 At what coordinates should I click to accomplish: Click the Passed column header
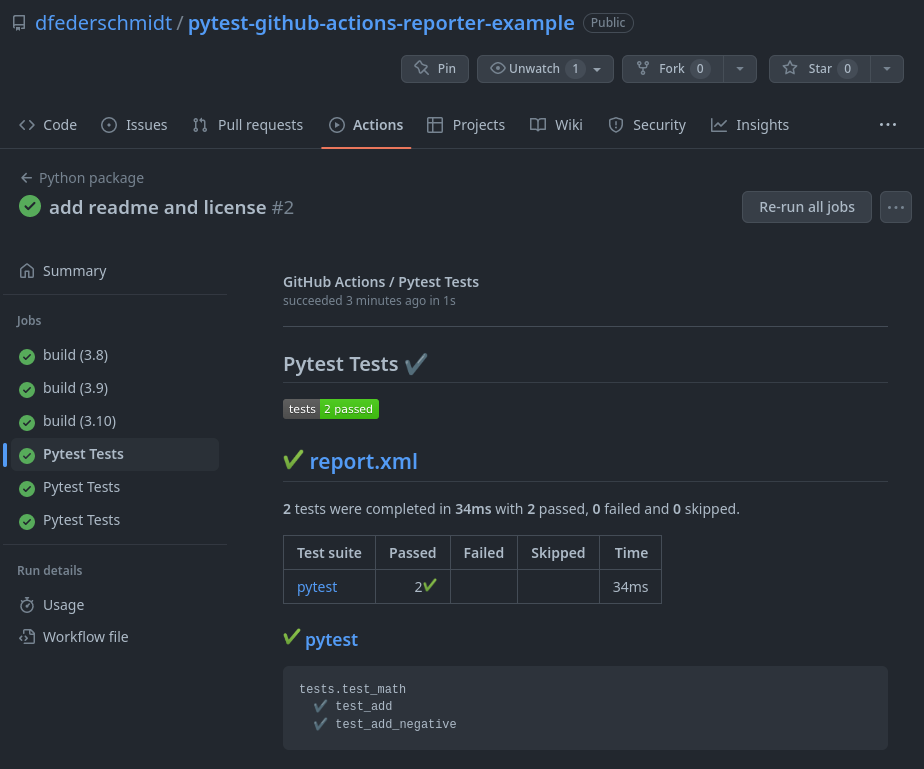[412, 553]
